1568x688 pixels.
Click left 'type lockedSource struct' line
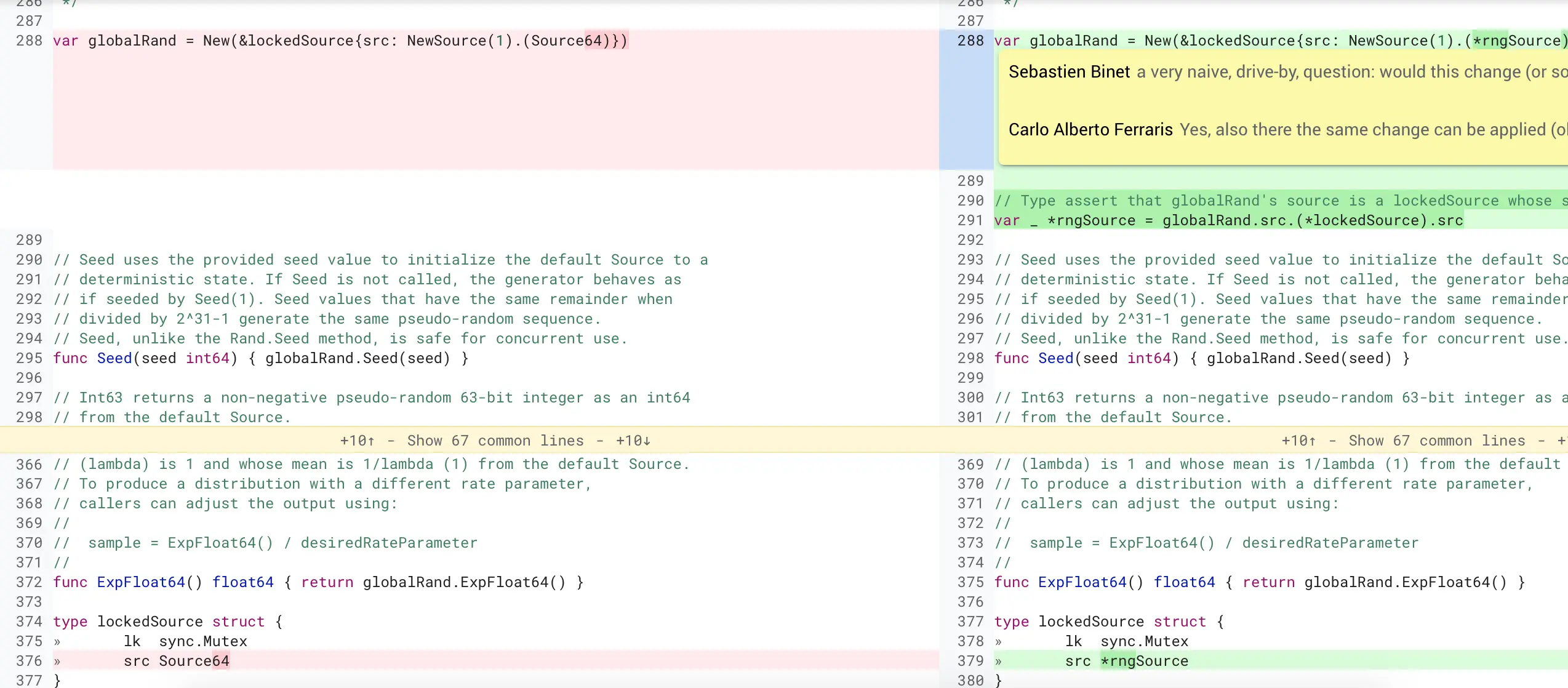[167, 622]
